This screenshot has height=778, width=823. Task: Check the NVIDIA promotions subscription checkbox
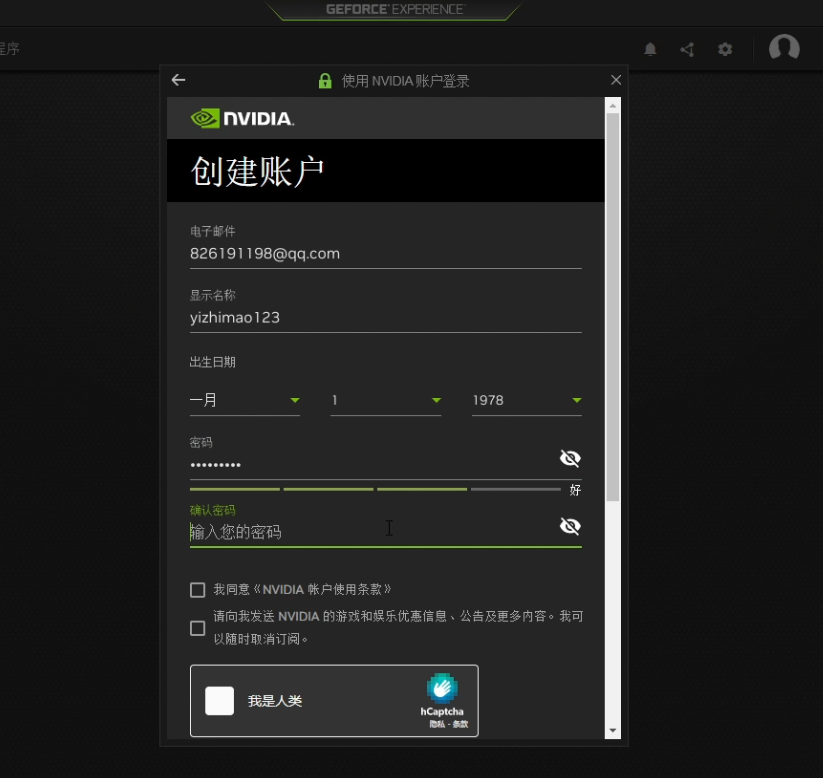coord(197,628)
